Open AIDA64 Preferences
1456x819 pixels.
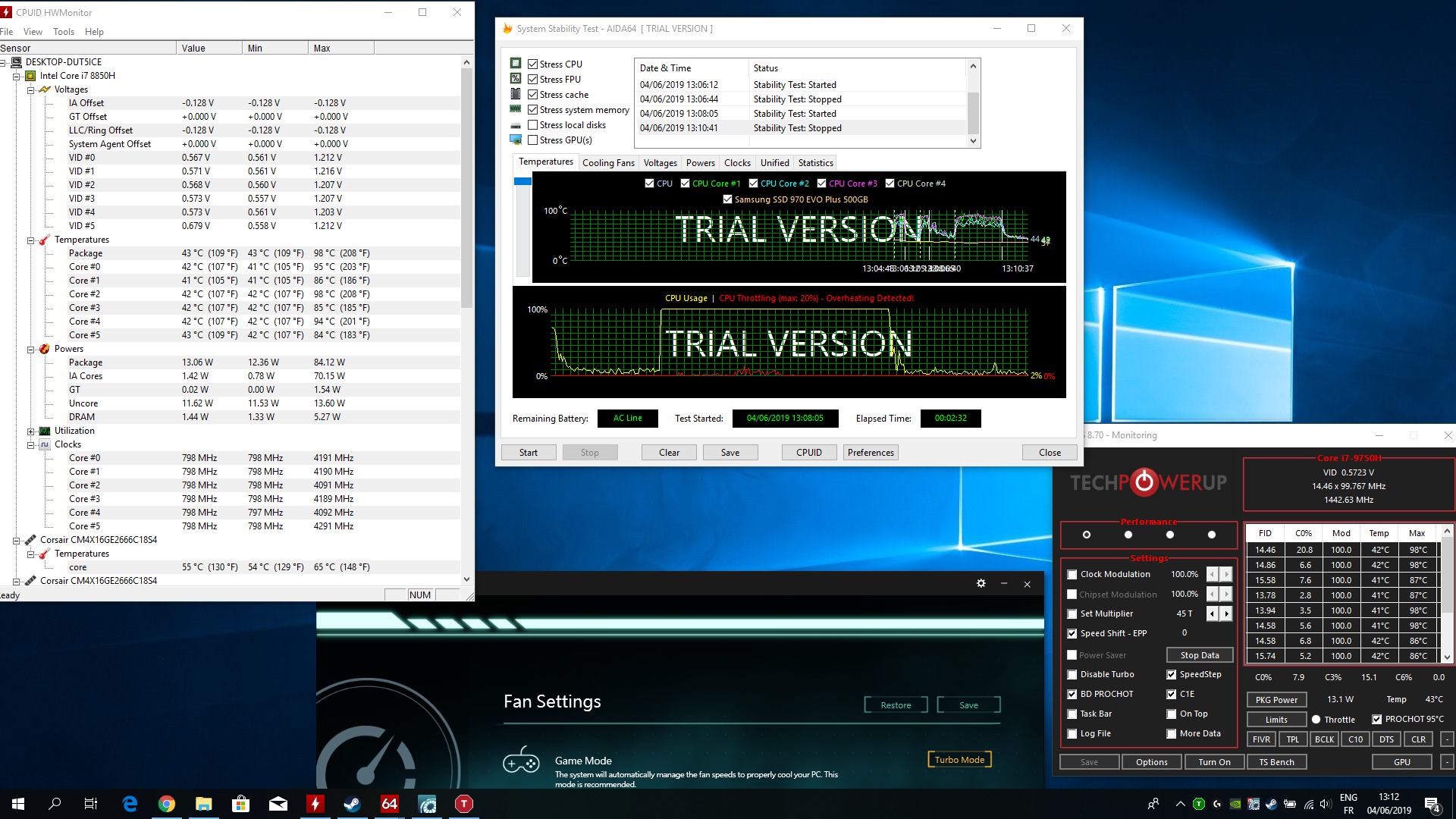871,453
